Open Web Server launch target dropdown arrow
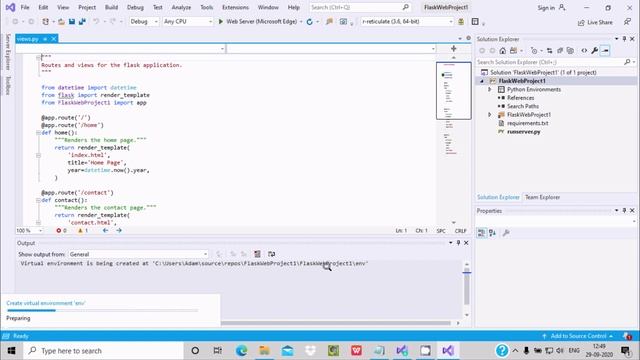Screen dimensions: 640x360 [x=301, y=22]
